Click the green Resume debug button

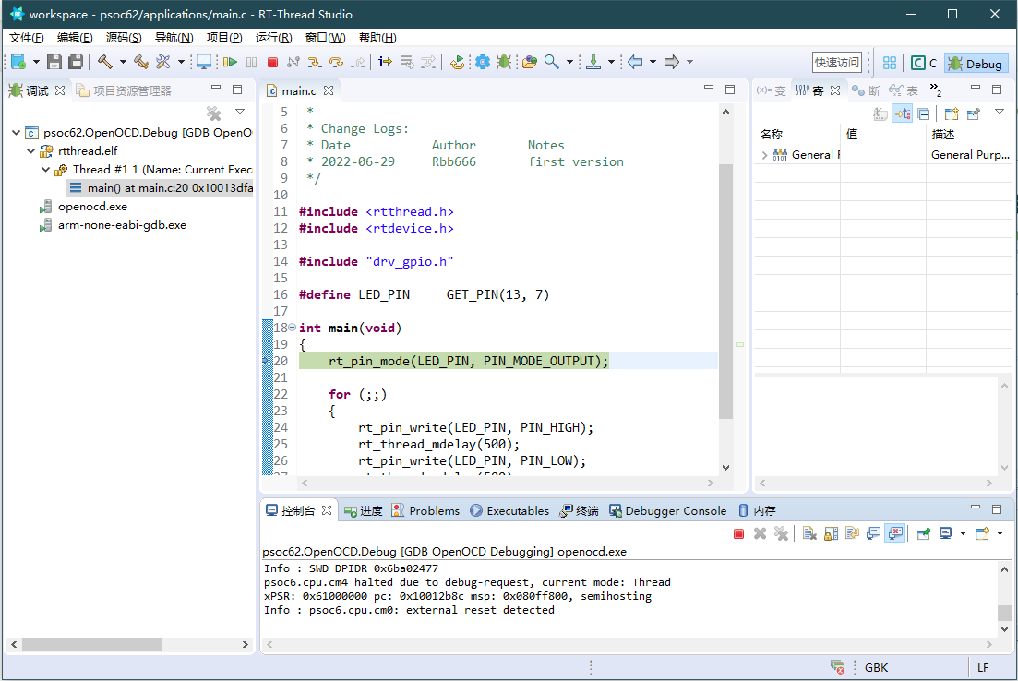230,62
